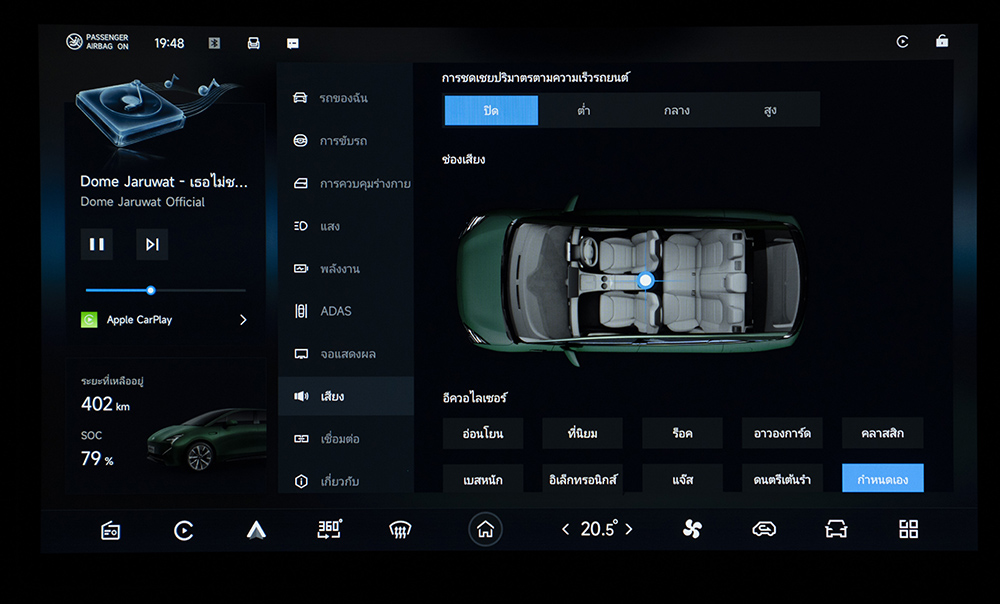Pause the current song
Image resolution: width=1000 pixels, height=604 pixels.
[x=97, y=244]
